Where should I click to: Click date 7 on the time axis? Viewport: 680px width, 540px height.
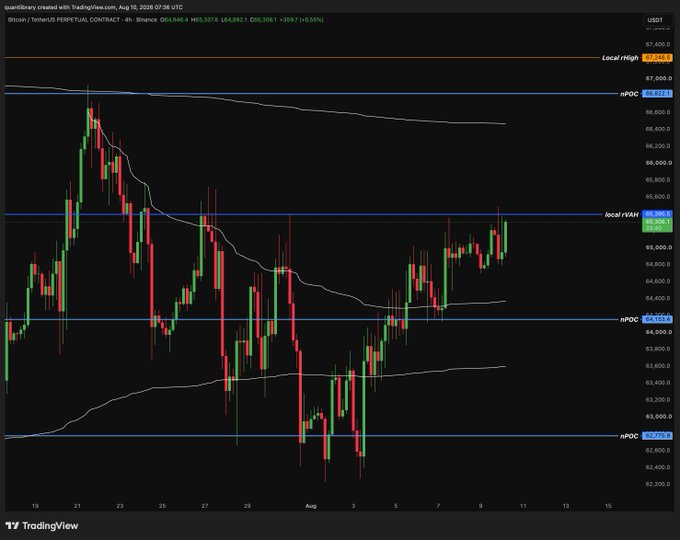(438, 506)
